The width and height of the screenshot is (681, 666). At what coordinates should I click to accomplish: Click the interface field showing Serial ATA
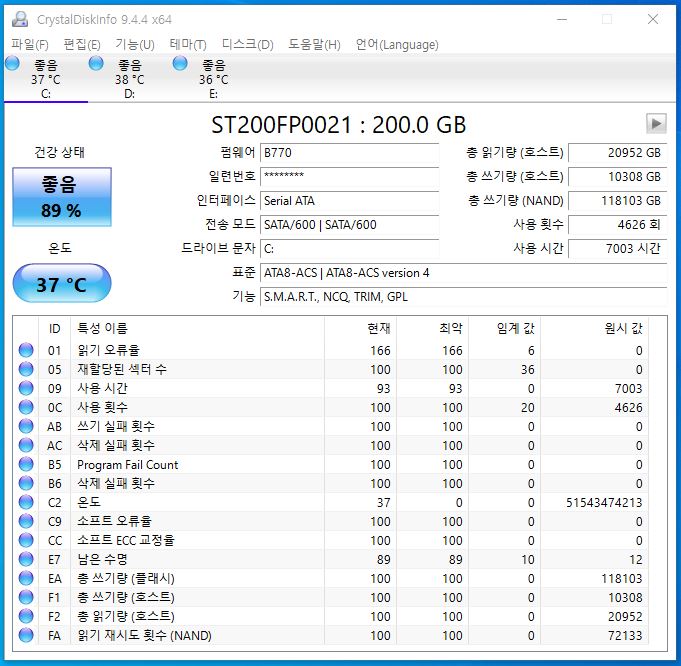pyautogui.click(x=350, y=201)
